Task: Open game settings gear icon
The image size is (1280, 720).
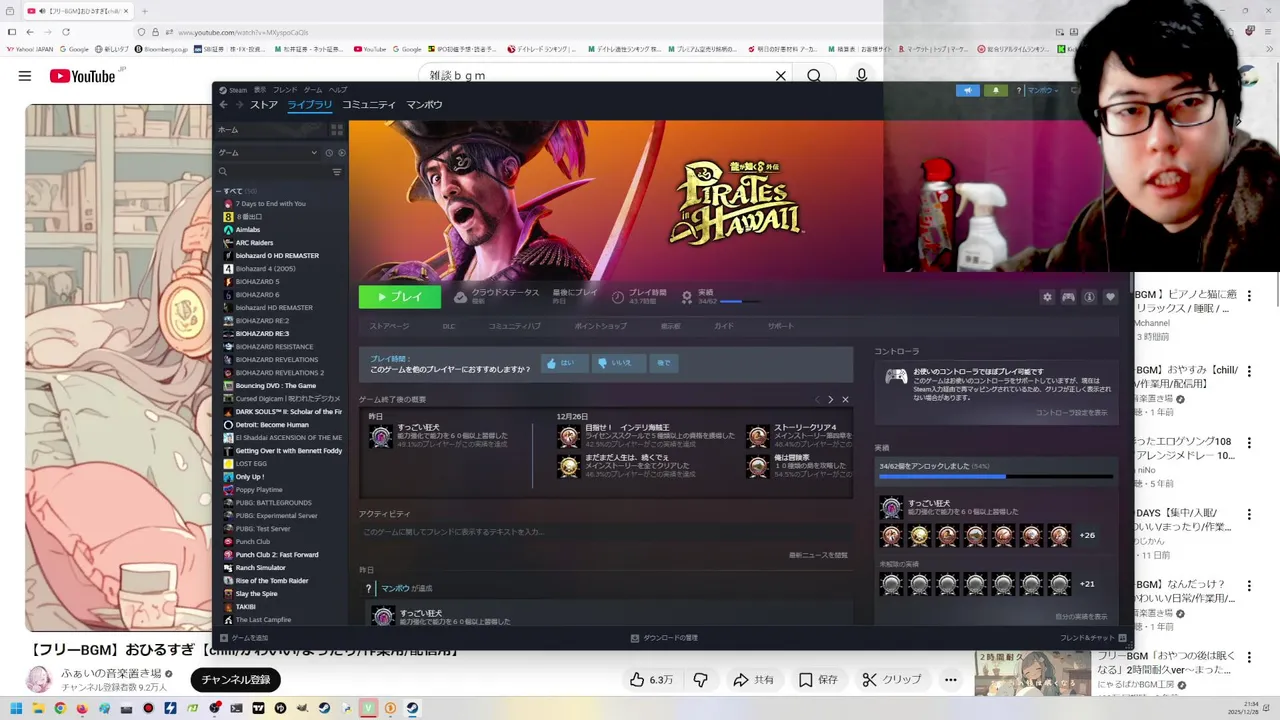Action: pyautogui.click(x=1047, y=297)
